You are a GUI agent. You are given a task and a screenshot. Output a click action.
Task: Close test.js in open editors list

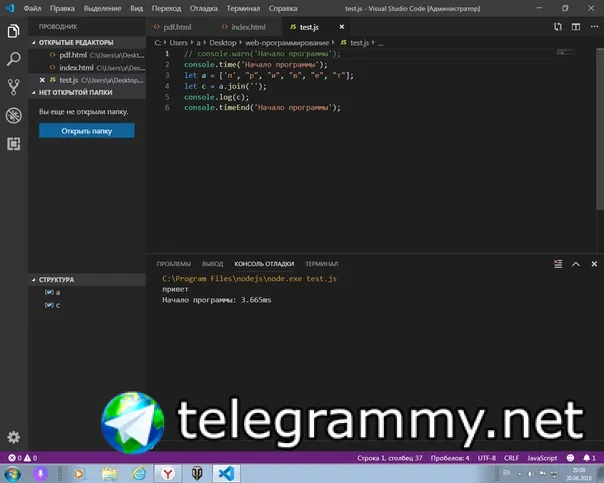click(x=42, y=80)
